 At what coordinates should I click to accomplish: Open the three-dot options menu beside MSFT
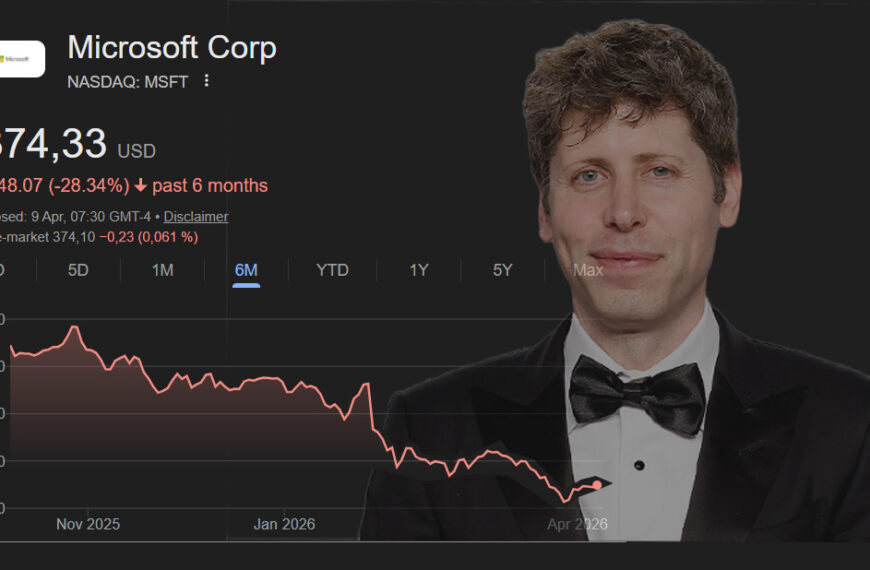207,81
